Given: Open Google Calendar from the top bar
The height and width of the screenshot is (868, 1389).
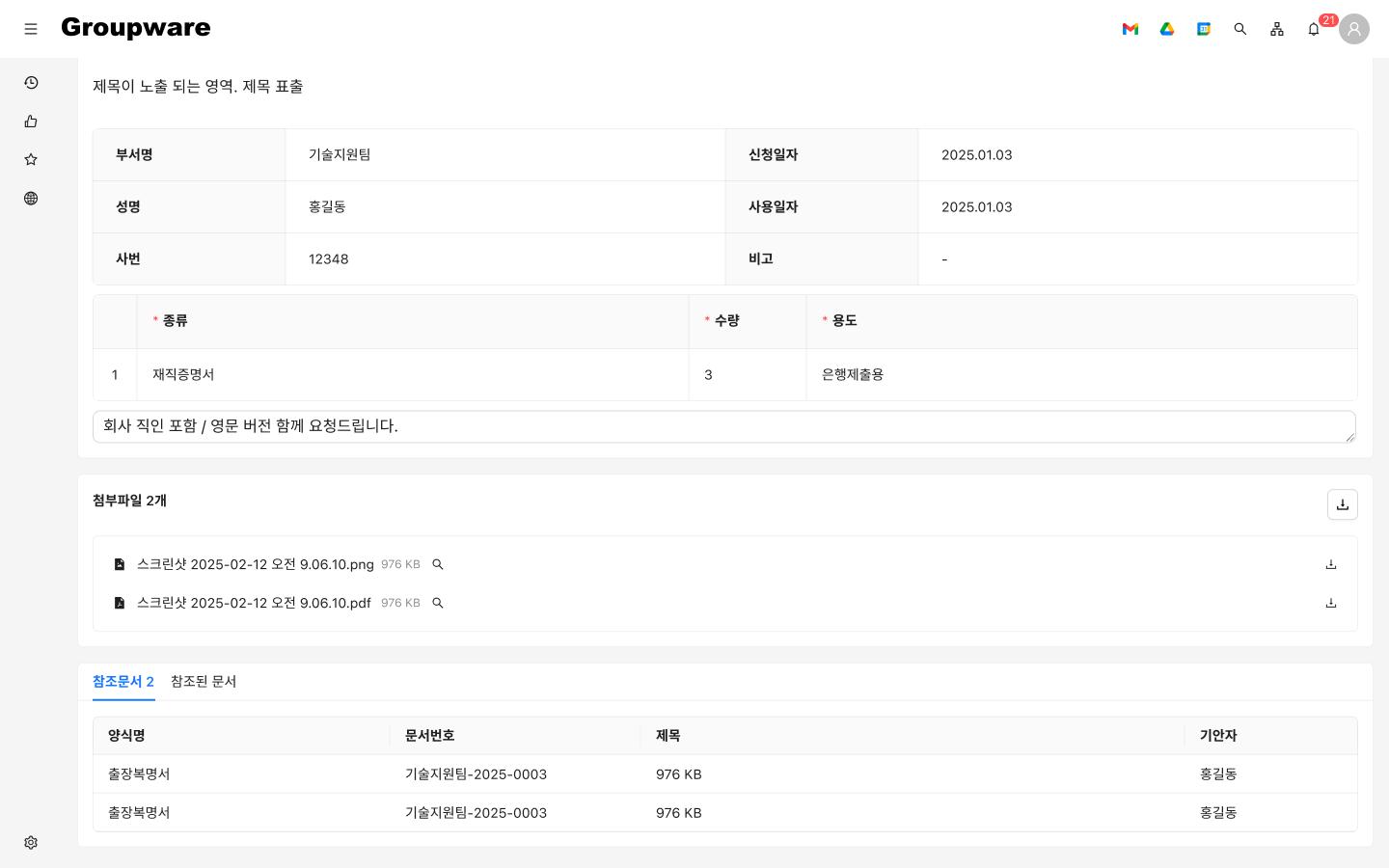Looking at the screenshot, I should coord(1204,29).
